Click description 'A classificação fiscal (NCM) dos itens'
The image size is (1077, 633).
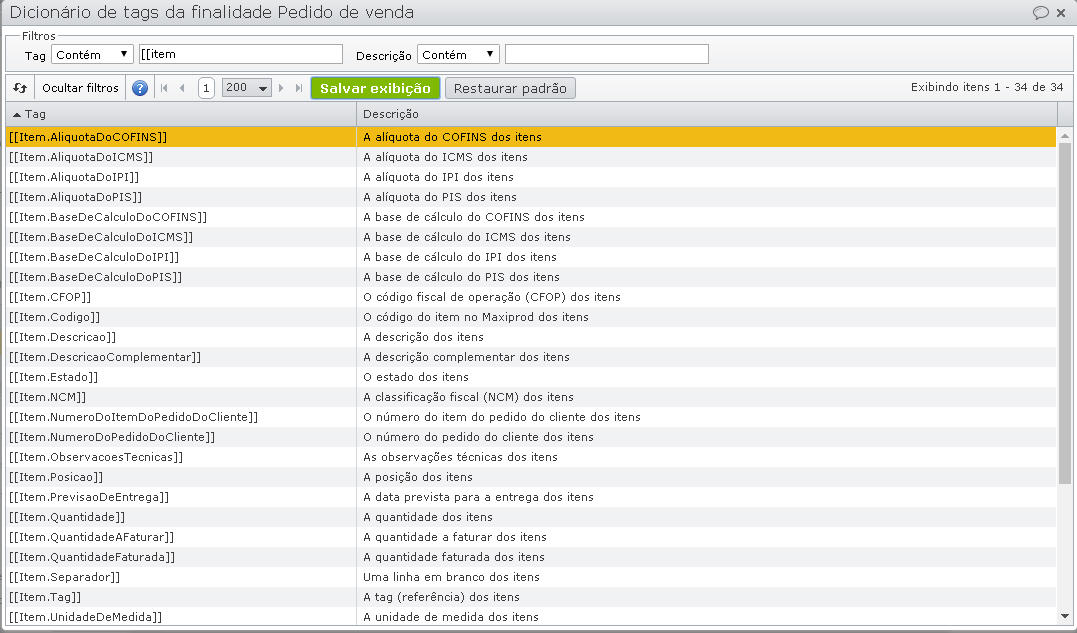tap(468, 396)
